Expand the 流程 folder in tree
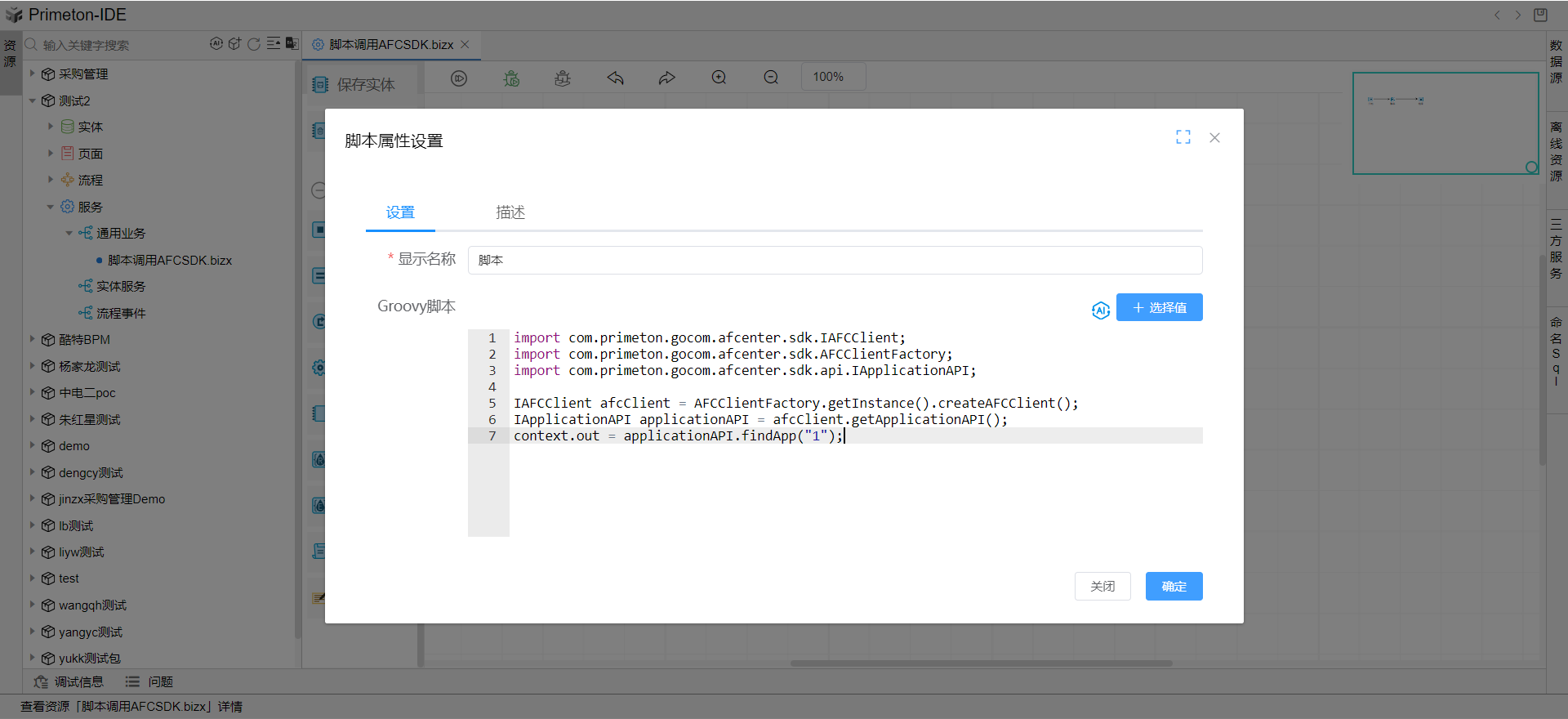 click(x=51, y=180)
